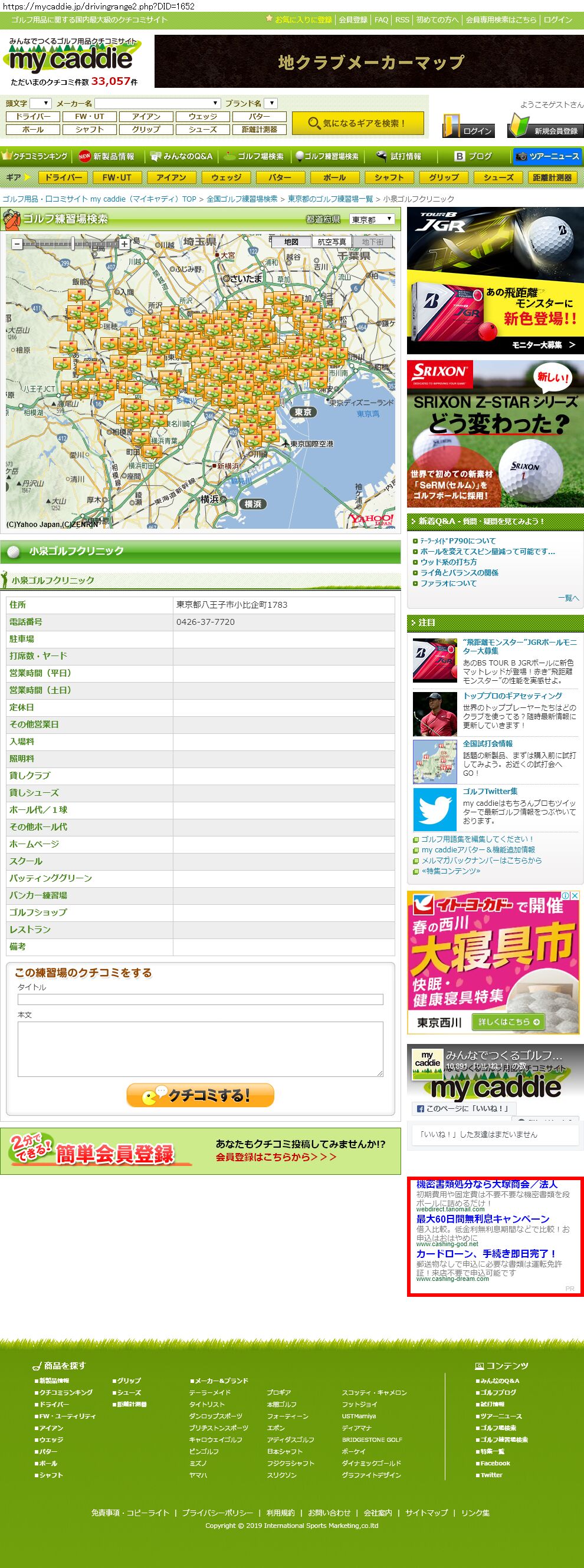Screen dimensions: 584x1568
Task: Expand the メーカー名 dropdown
Action: pyautogui.click(x=157, y=104)
